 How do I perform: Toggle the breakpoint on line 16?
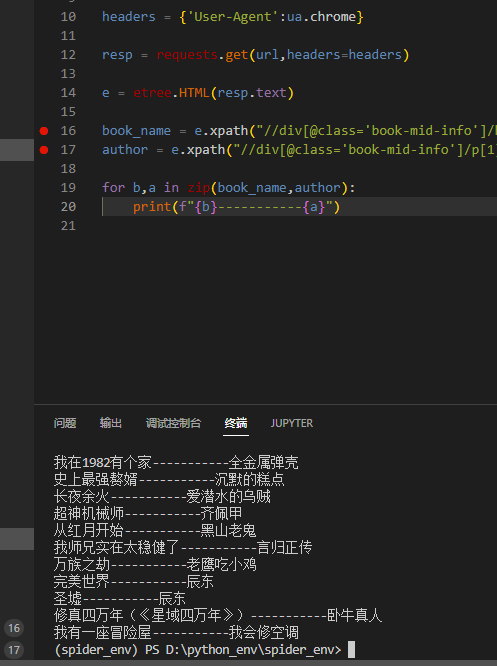pos(44,131)
